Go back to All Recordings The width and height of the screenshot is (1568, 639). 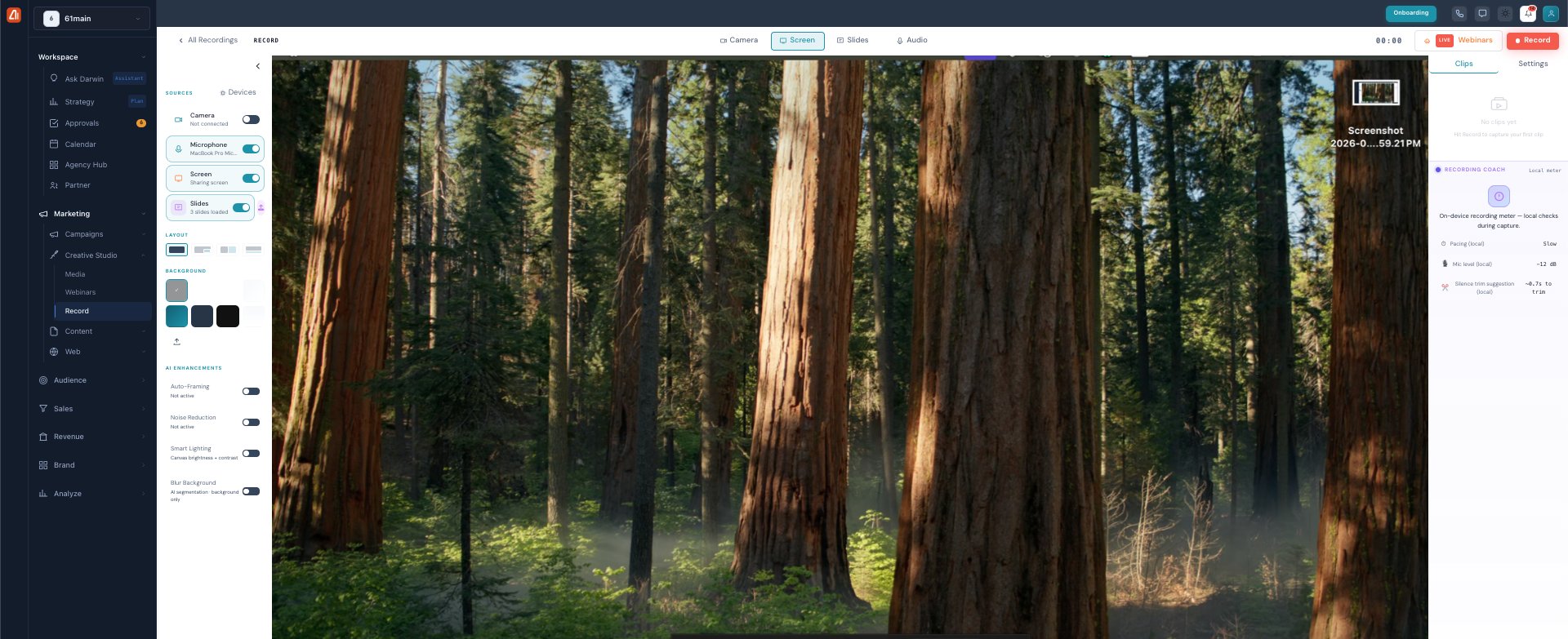point(208,40)
